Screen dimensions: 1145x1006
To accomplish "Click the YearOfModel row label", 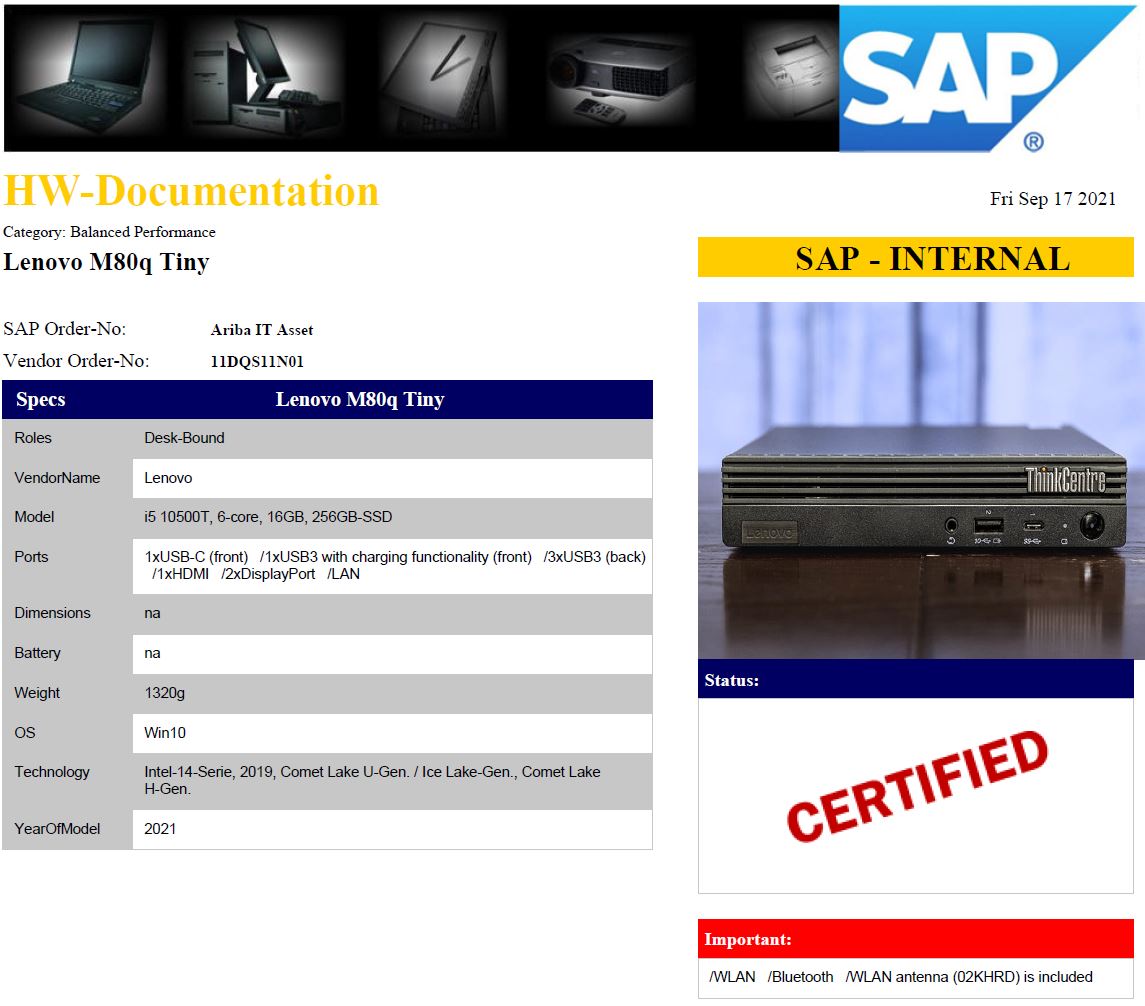I will (57, 829).
